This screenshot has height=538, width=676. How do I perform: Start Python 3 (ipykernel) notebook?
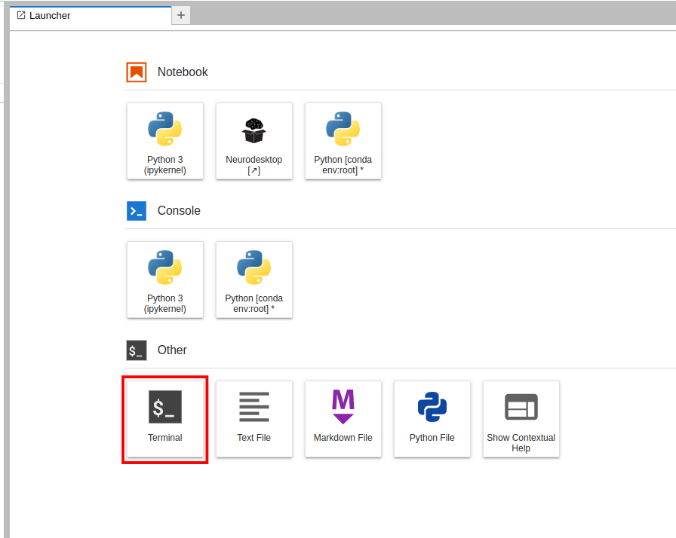click(x=165, y=140)
